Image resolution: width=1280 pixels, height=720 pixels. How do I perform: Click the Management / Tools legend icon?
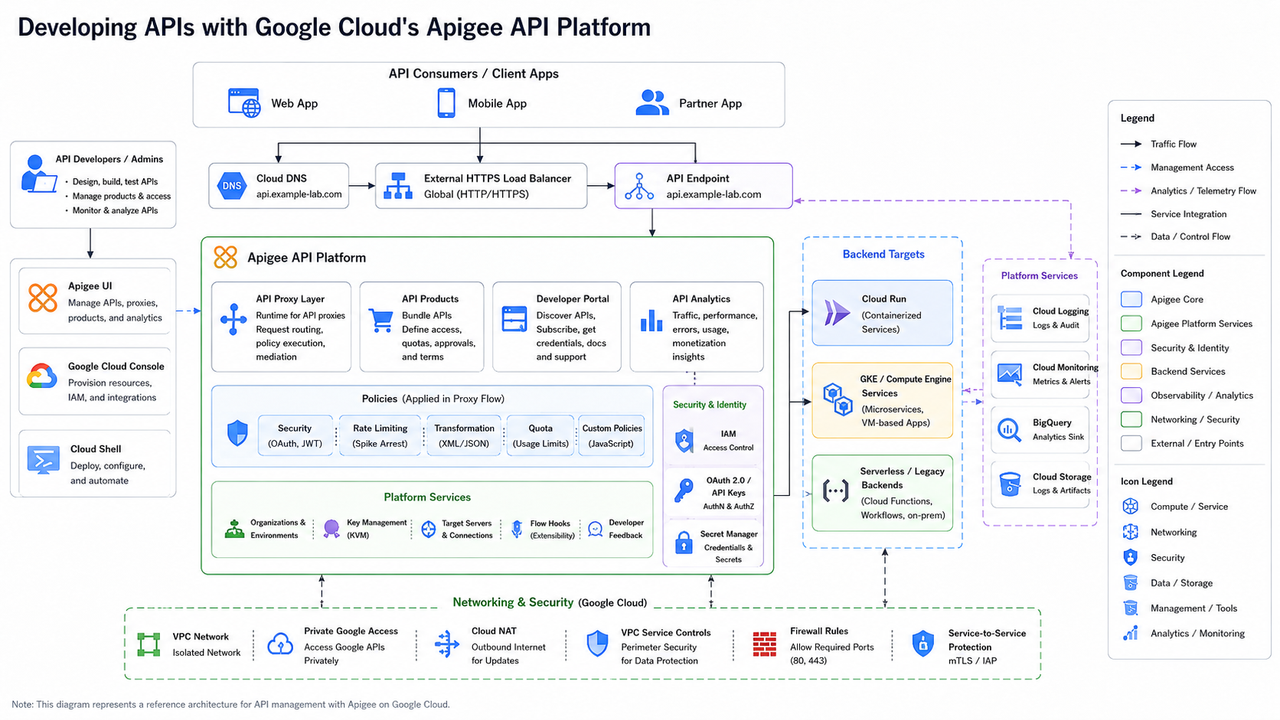1130,607
